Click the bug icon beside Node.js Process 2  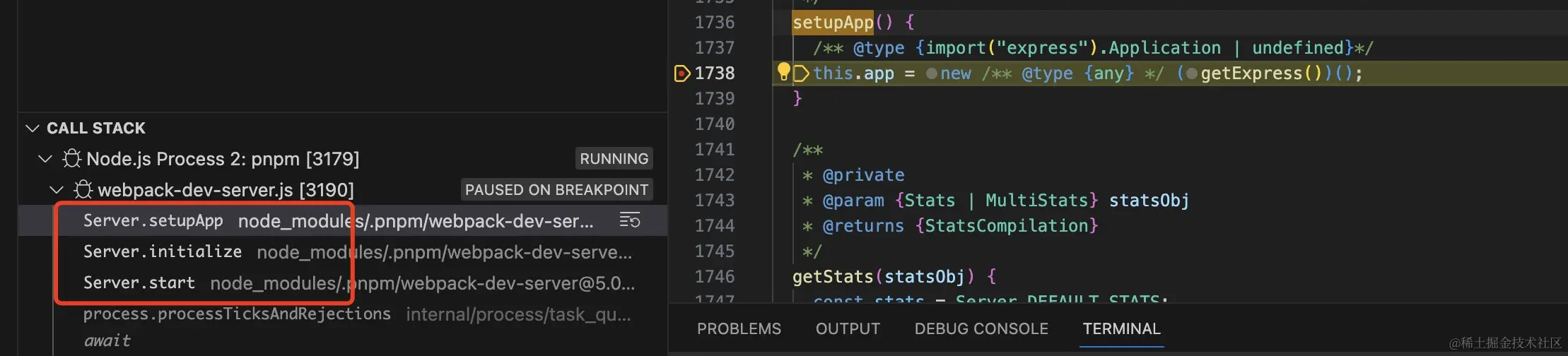point(71,159)
